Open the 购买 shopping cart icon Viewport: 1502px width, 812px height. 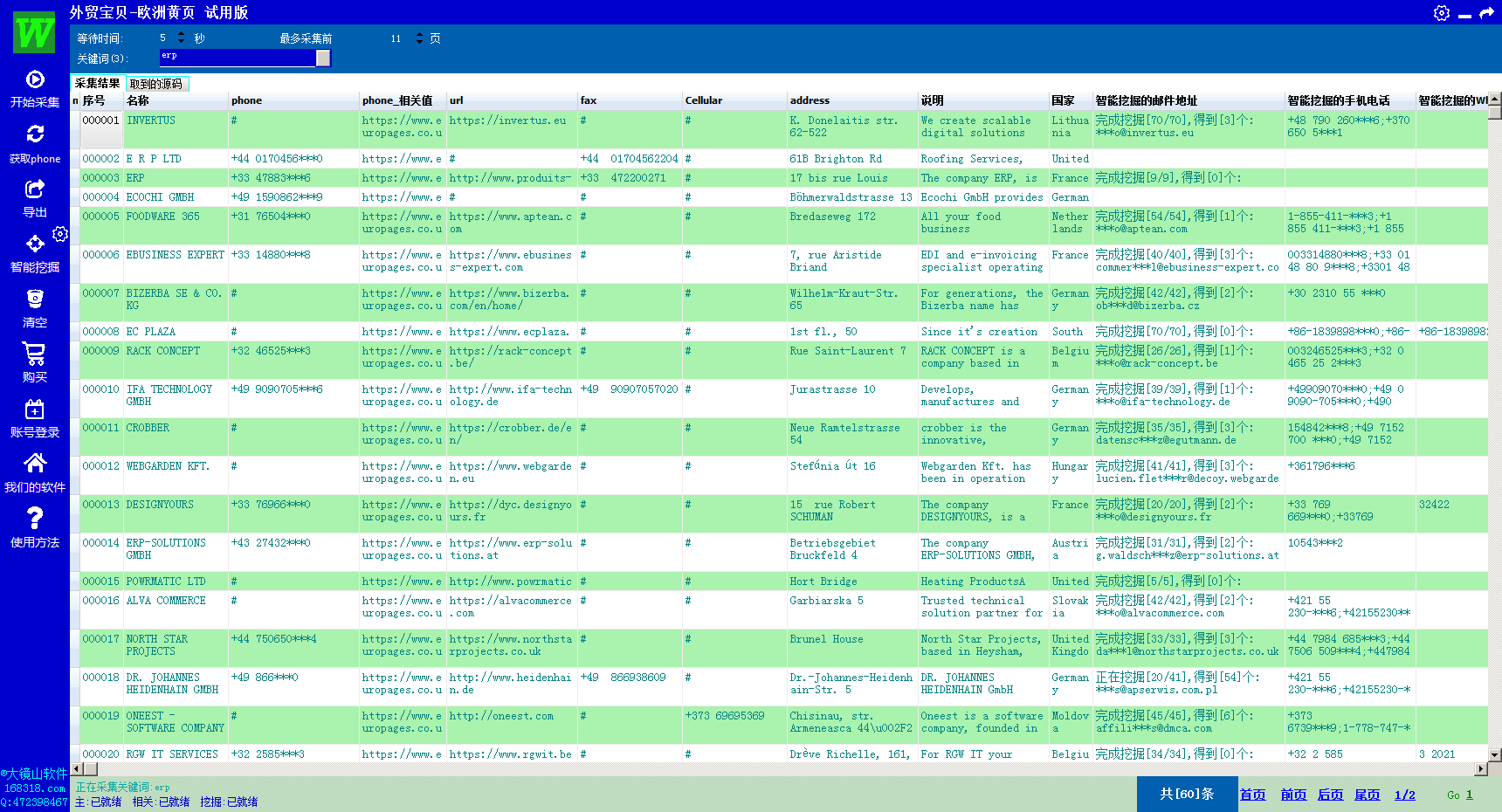[x=35, y=354]
